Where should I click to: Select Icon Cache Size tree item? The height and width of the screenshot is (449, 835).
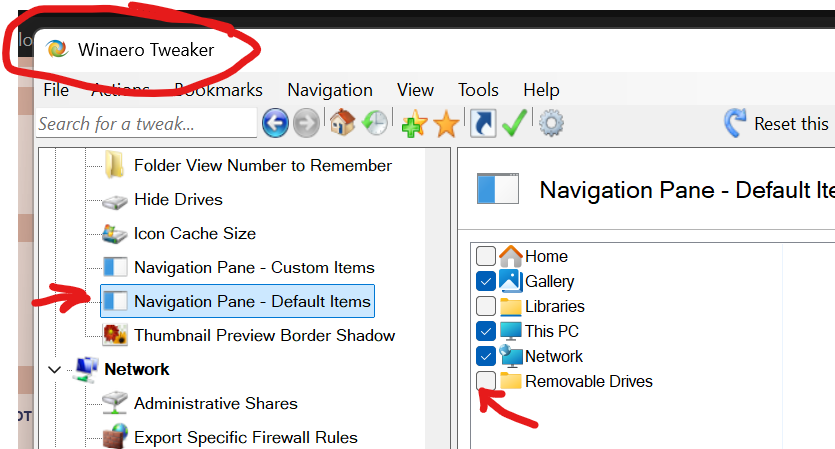coord(195,233)
